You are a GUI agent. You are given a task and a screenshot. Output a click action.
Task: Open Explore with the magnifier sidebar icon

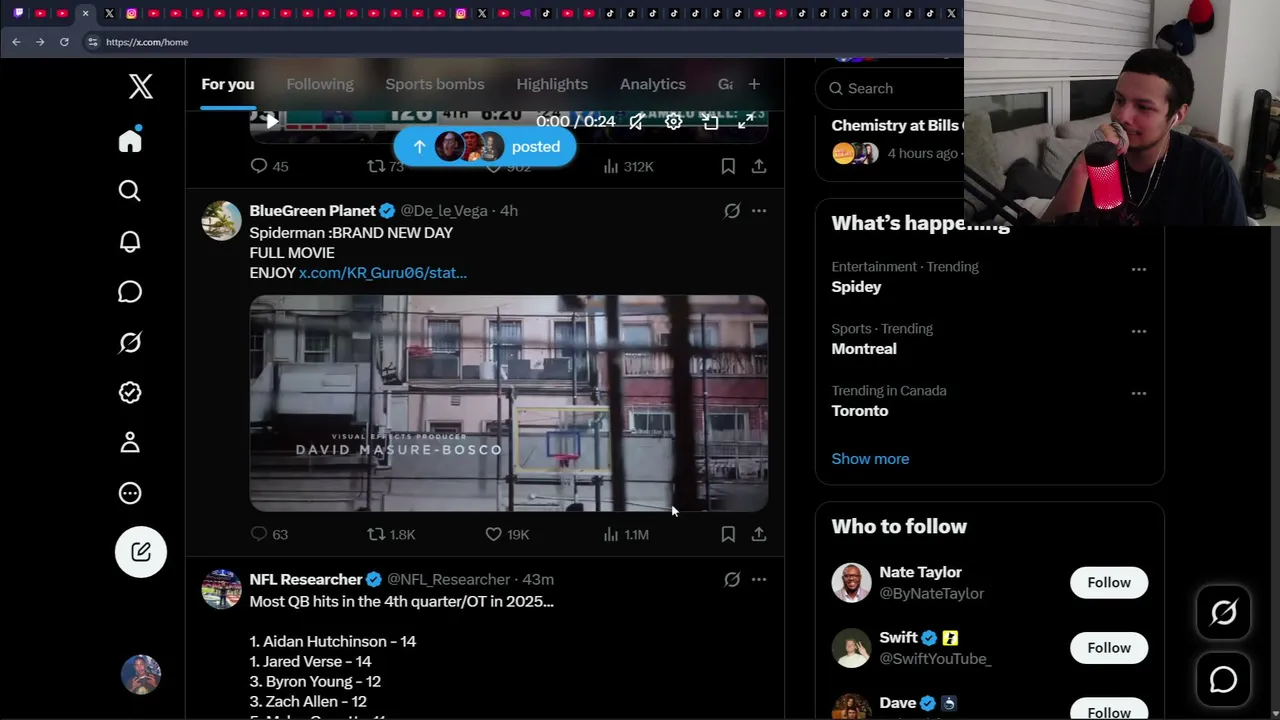coord(130,191)
